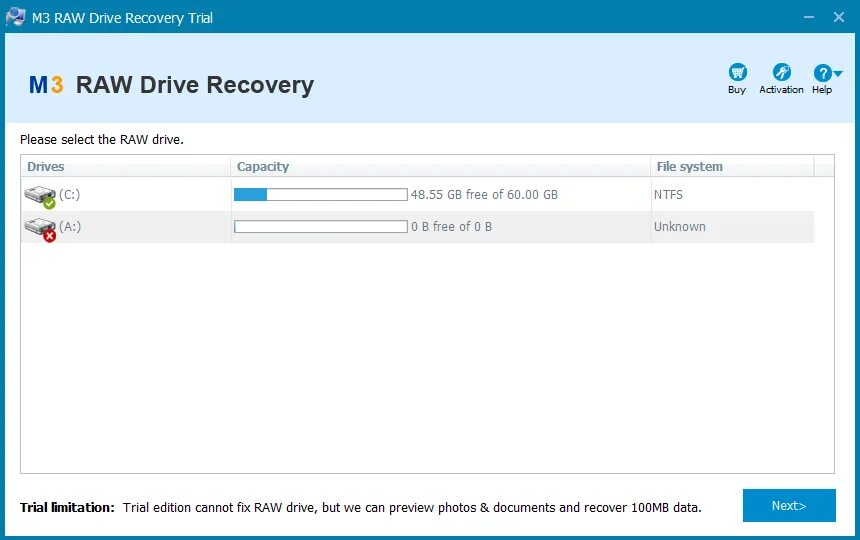The width and height of the screenshot is (860, 540).
Task: Click the (A:) drive label
Action: [x=70, y=226]
